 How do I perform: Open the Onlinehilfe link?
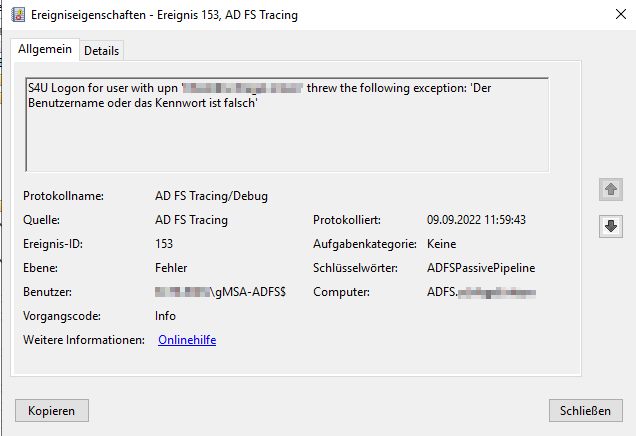187,340
